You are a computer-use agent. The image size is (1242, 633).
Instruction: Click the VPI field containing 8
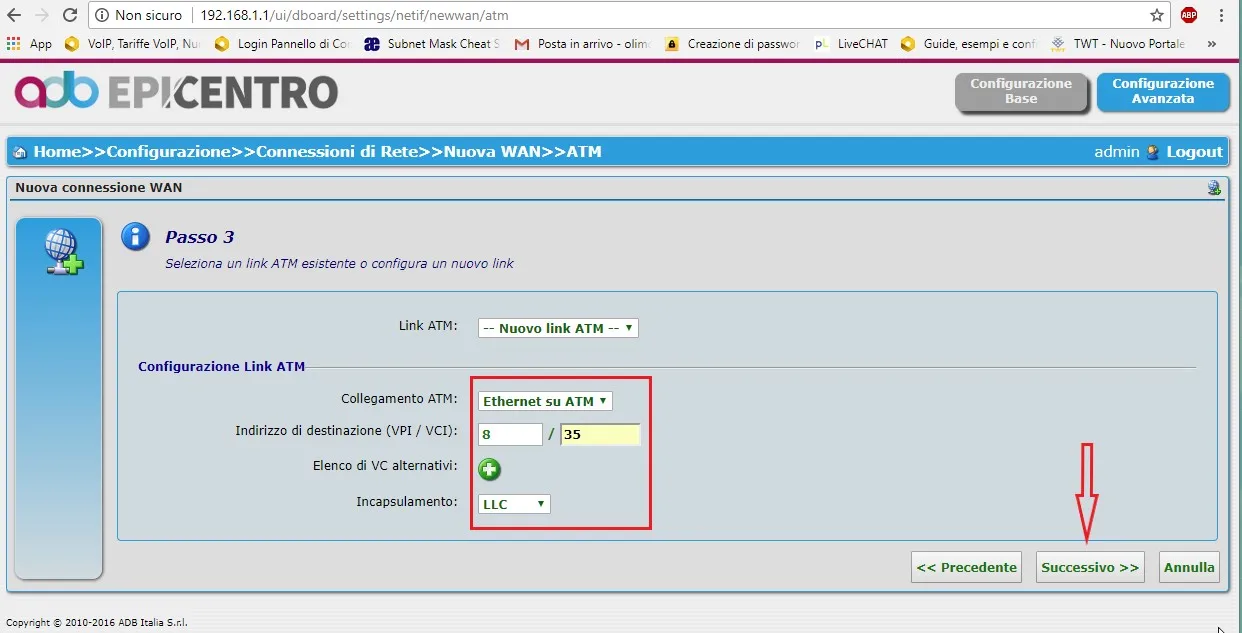(510, 435)
